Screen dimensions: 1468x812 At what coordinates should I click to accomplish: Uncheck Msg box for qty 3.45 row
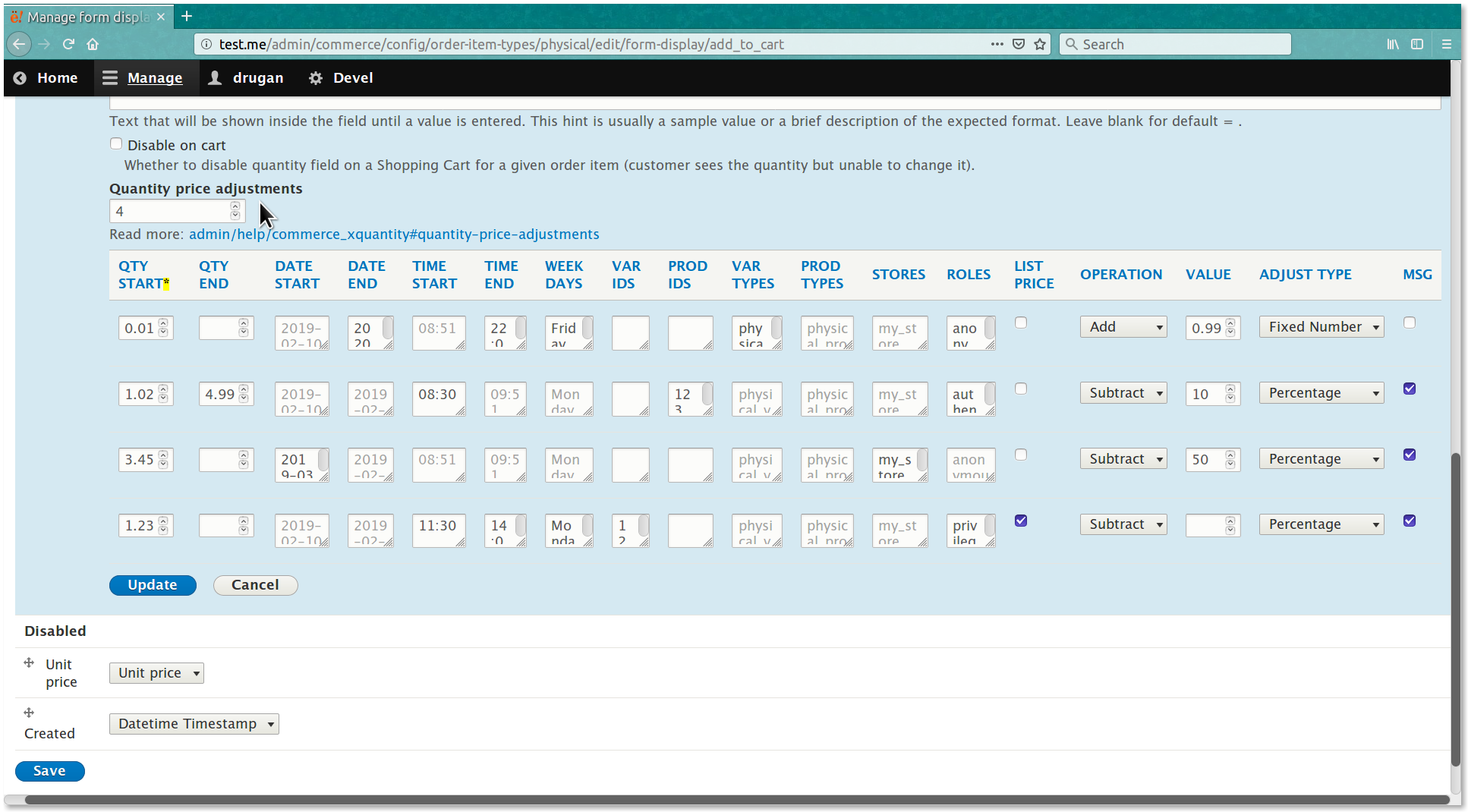[x=1410, y=455]
